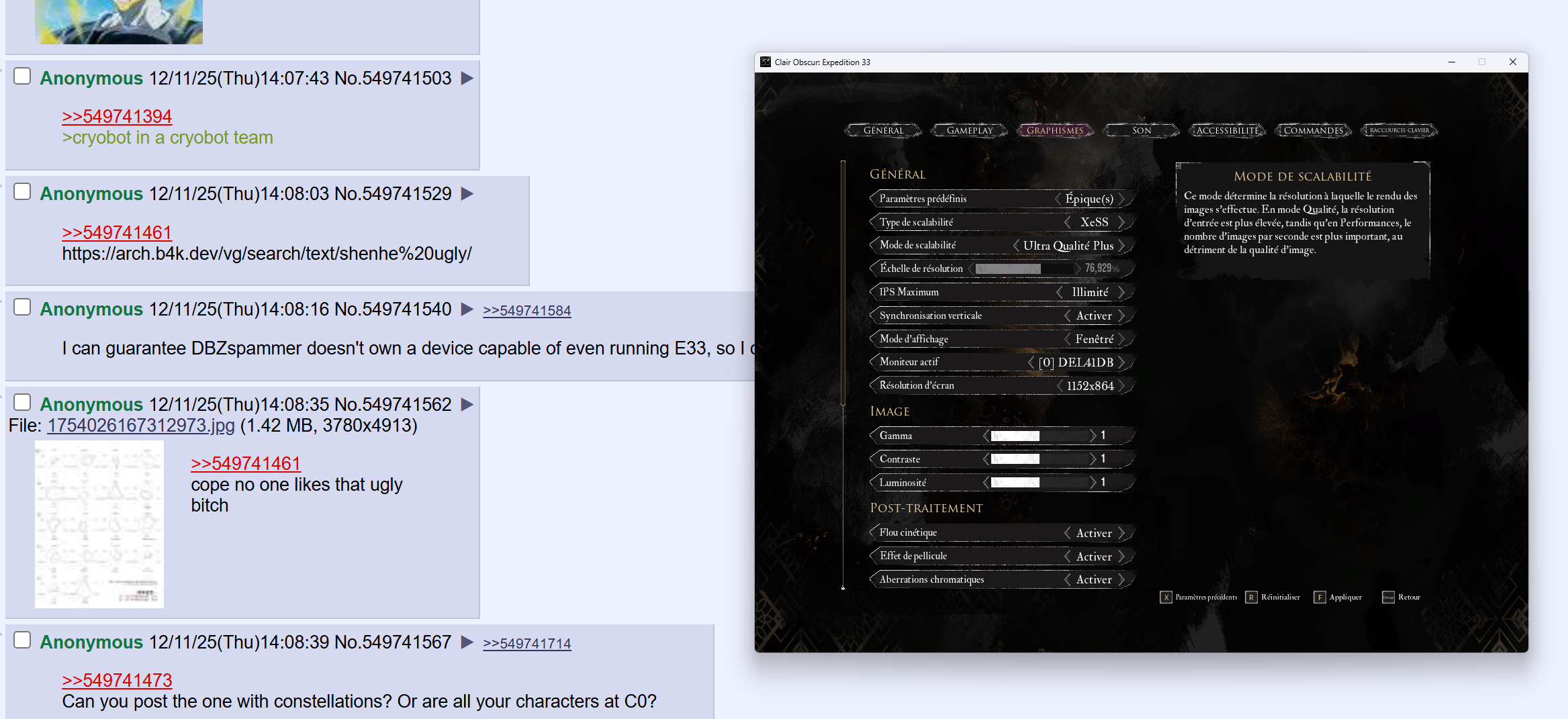The height and width of the screenshot is (719, 1568).
Task: Tick the checkbox for post No.549741529
Action: (22, 192)
